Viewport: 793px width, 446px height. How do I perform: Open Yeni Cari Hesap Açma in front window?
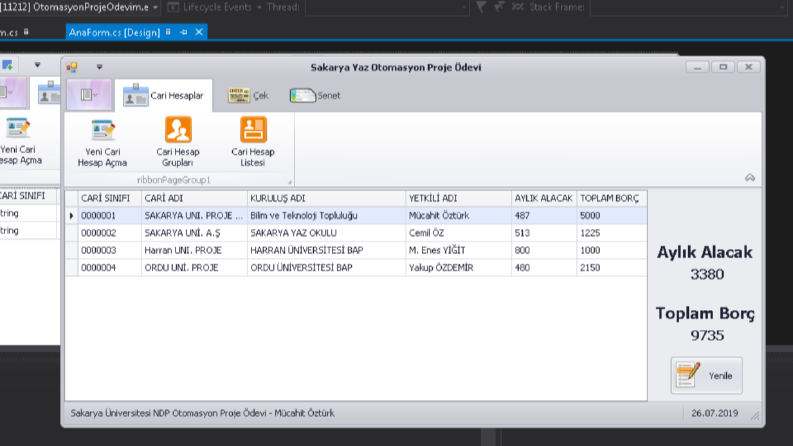click(102, 143)
